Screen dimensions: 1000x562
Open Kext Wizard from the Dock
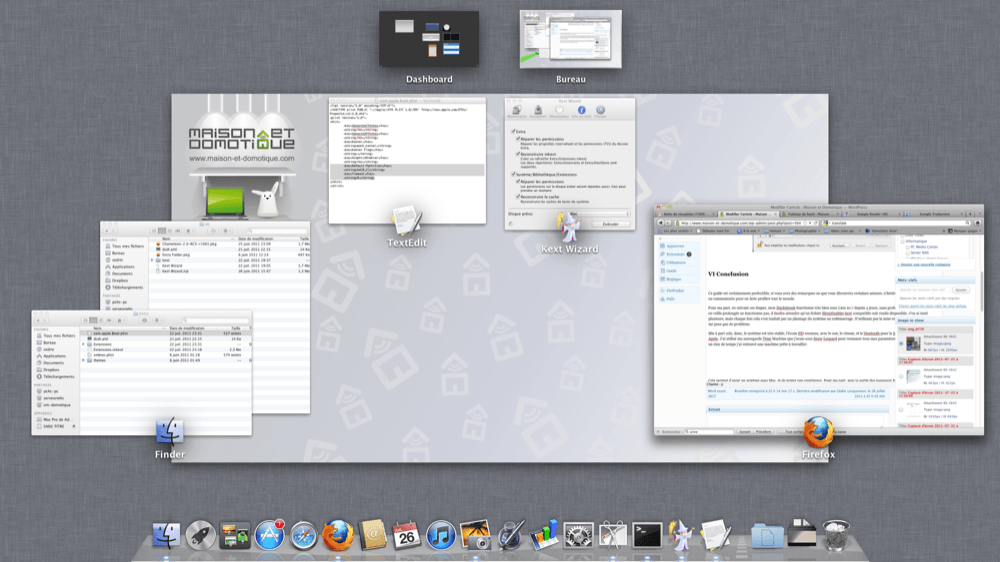click(x=681, y=535)
